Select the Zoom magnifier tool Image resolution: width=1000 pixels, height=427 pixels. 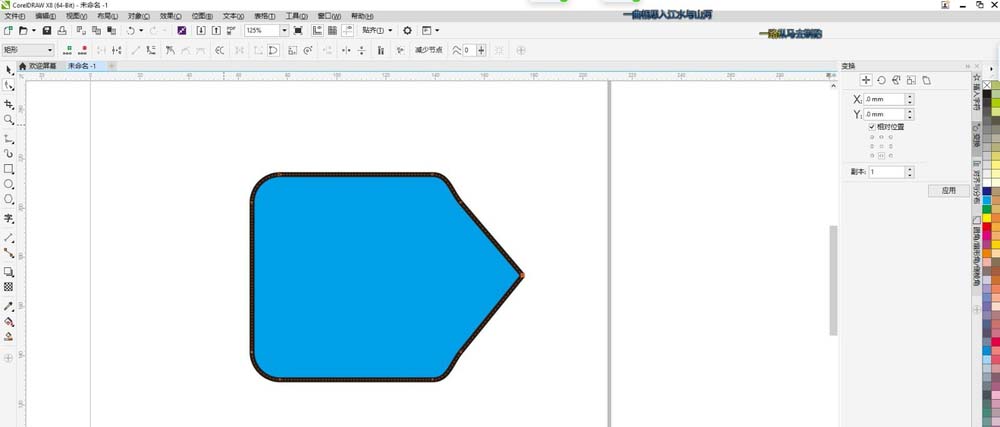(8, 119)
